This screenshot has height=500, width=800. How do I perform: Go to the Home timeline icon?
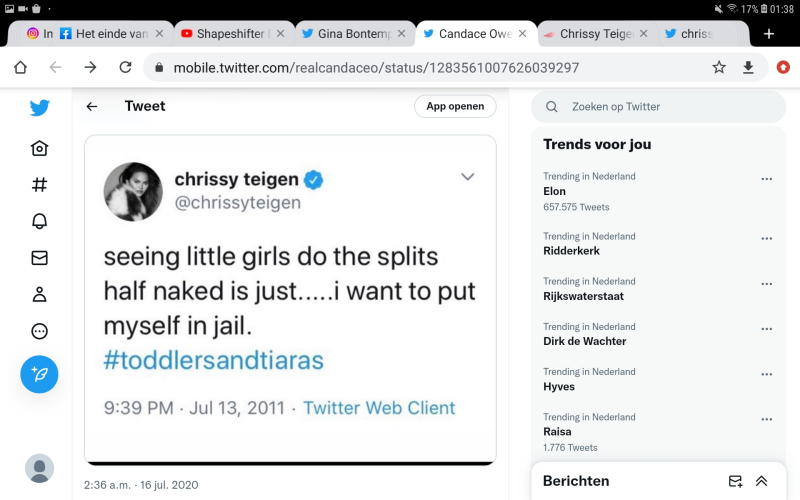point(39,148)
